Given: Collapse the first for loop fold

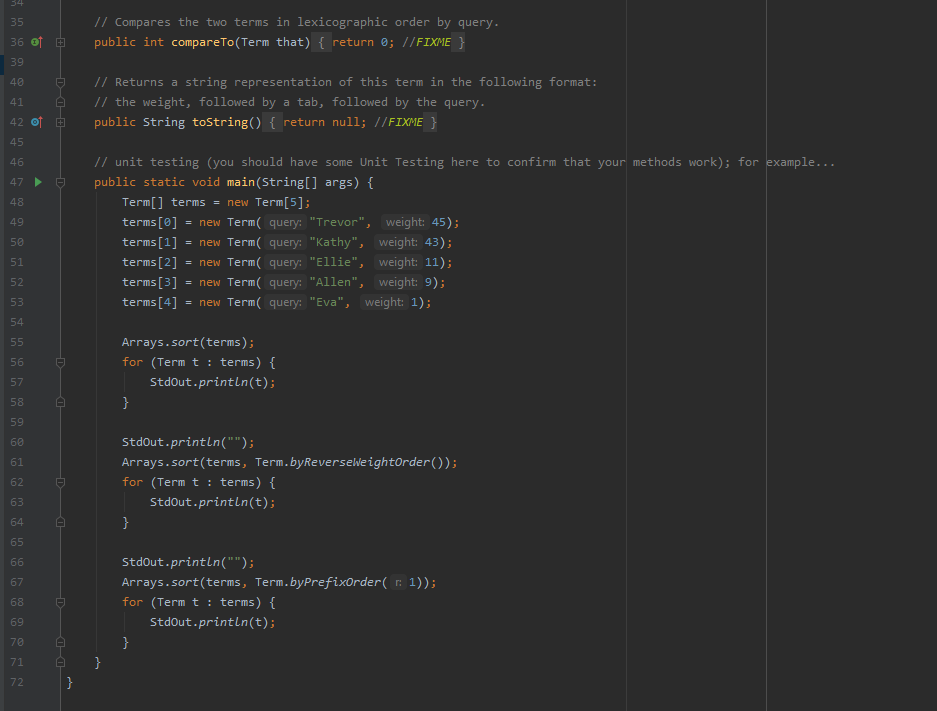Looking at the screenshot, I should tap(60, 361).
